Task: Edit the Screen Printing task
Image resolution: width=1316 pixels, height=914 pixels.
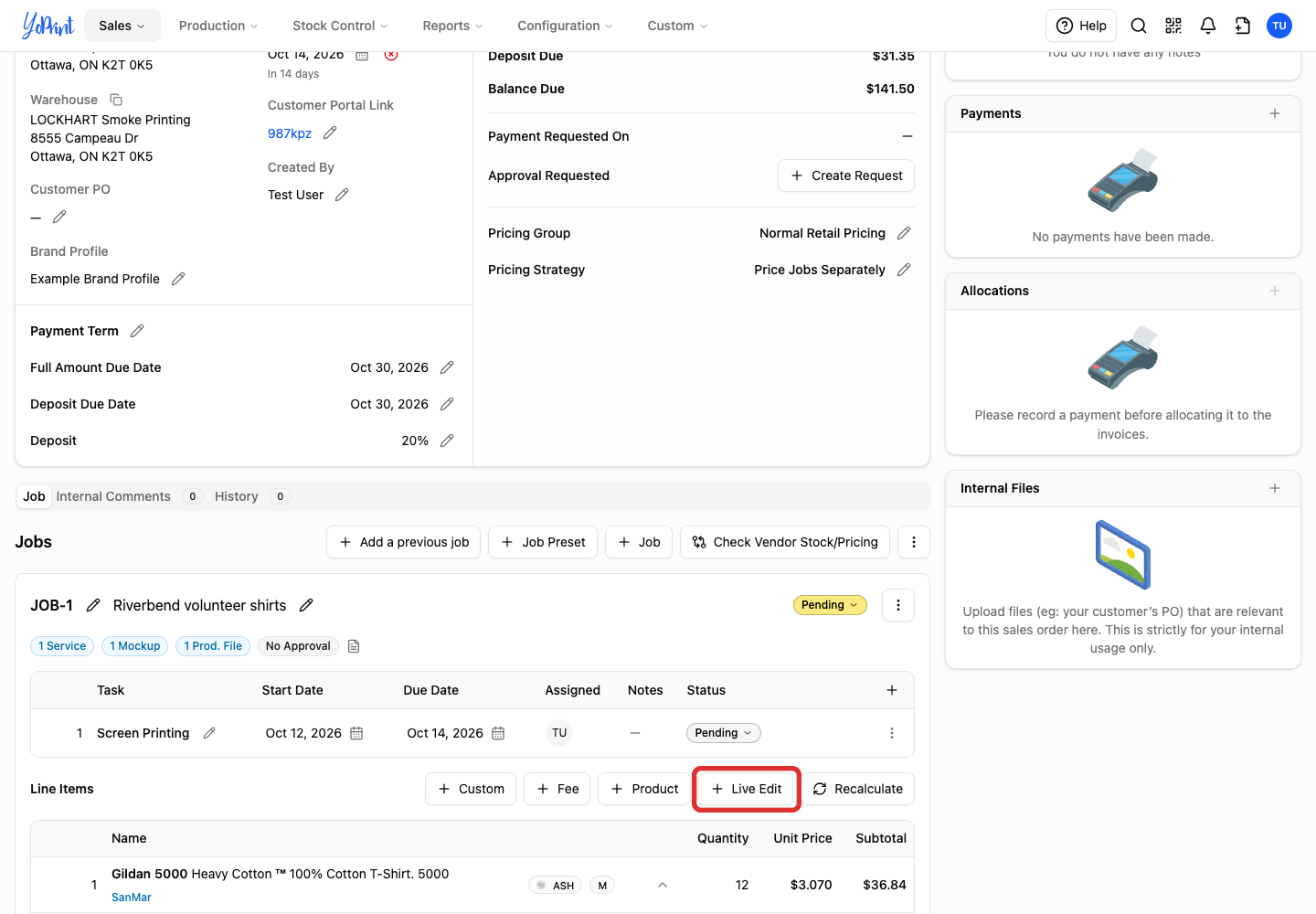Action: pyautogui.click(x=209, y=733)
